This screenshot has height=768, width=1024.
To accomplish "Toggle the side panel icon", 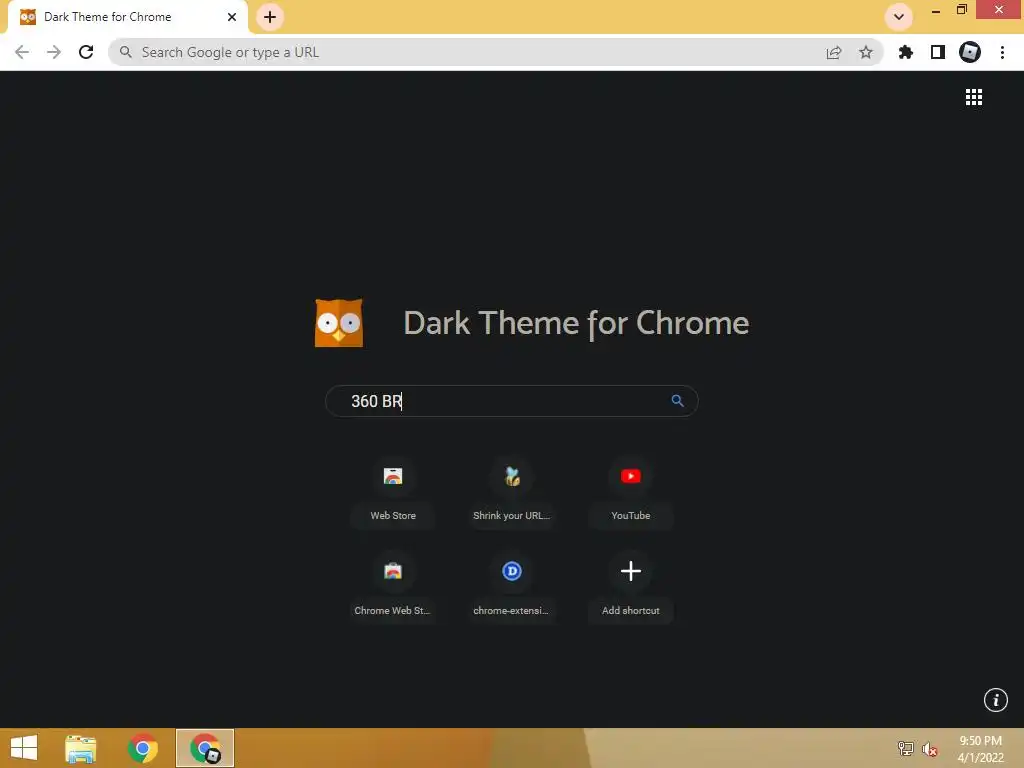I will pyautogui.click(x=938, y=52).
